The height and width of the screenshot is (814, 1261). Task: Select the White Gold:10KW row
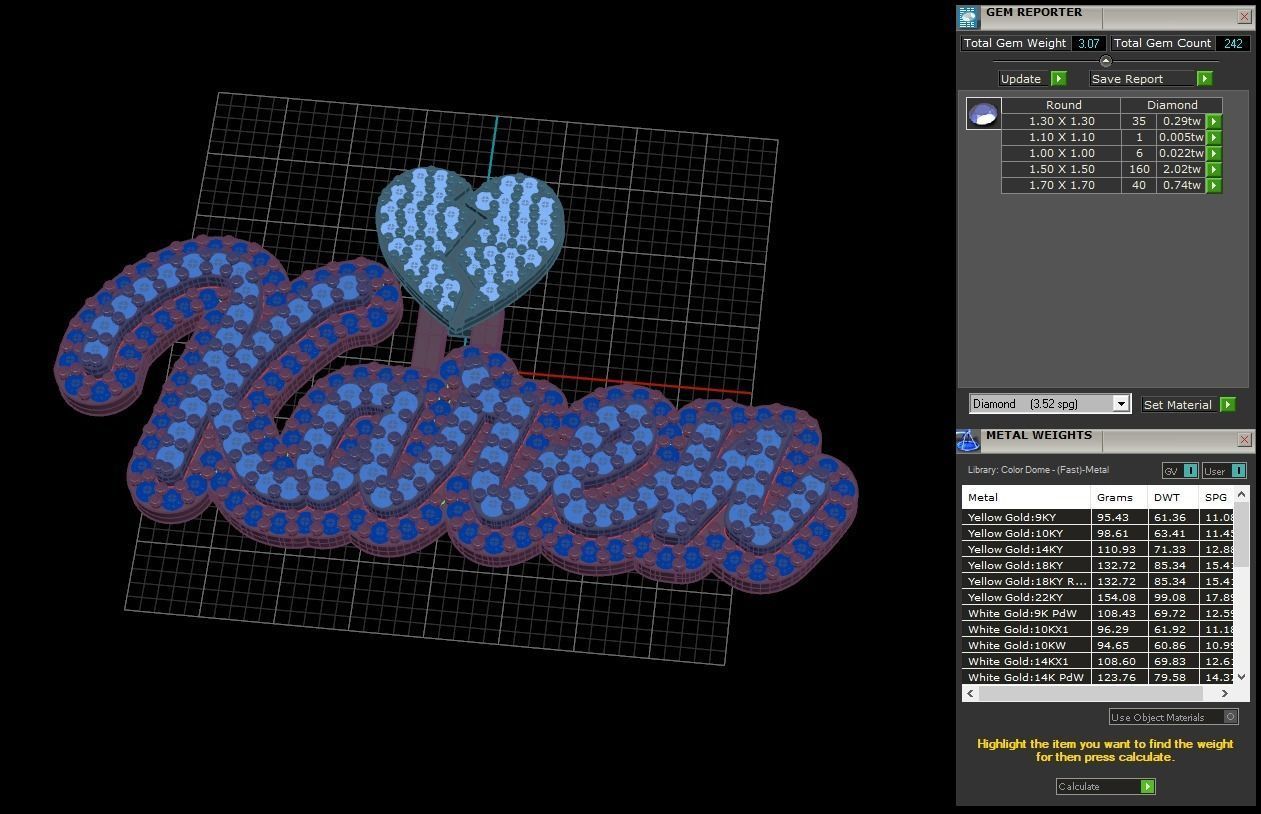click(x=1098, y=645)
